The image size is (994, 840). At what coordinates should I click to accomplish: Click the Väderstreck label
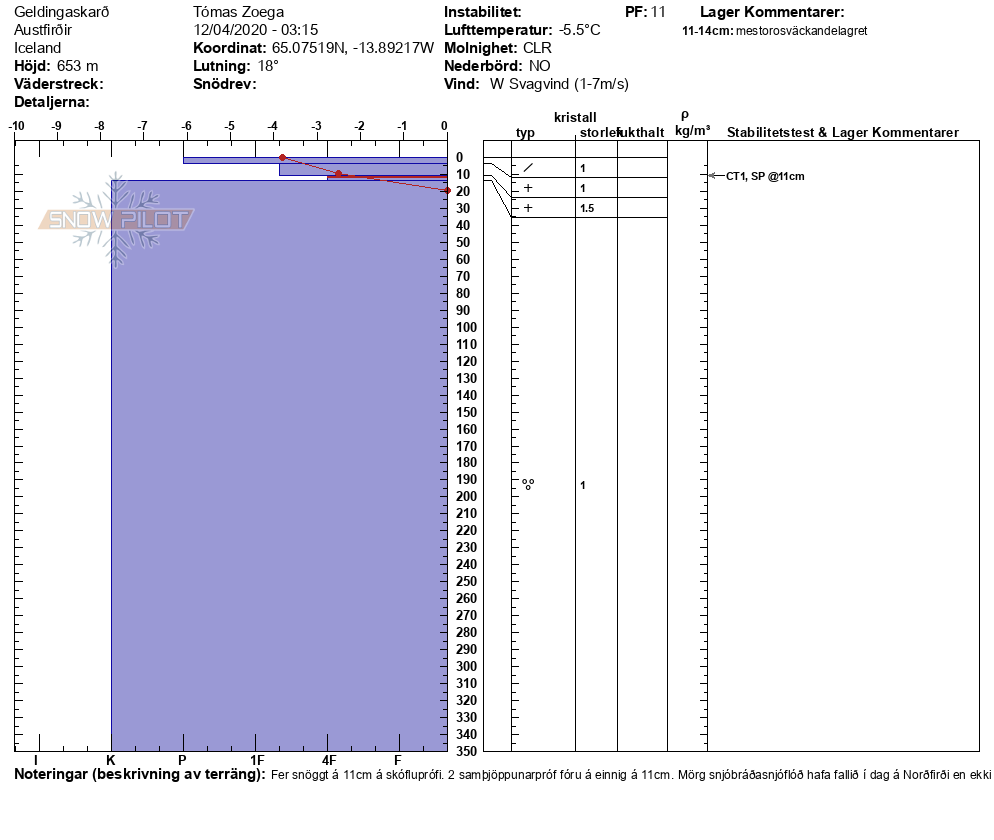click(x=58, y=84)
